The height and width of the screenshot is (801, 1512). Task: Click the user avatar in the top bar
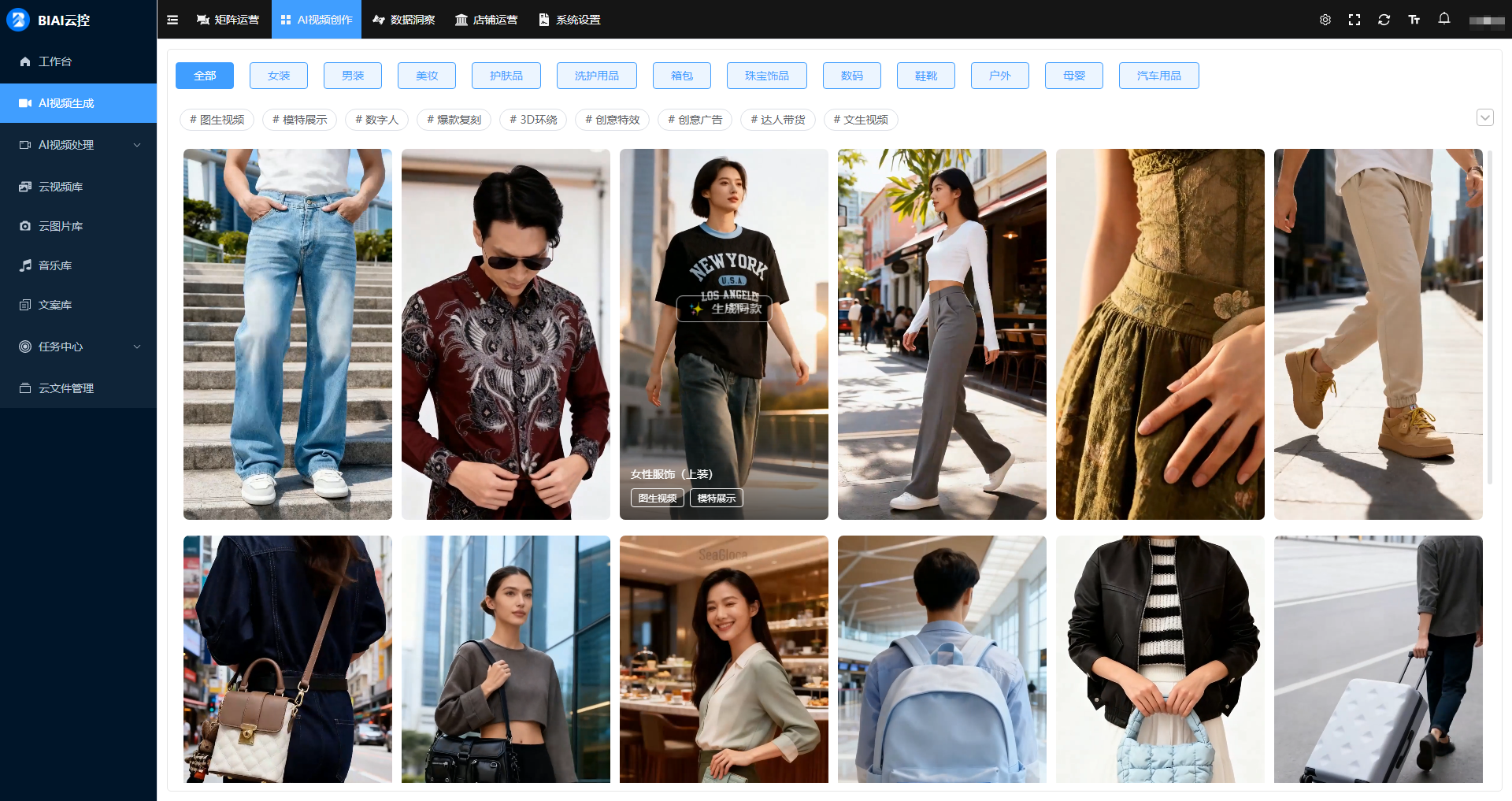coord(1487,20)
